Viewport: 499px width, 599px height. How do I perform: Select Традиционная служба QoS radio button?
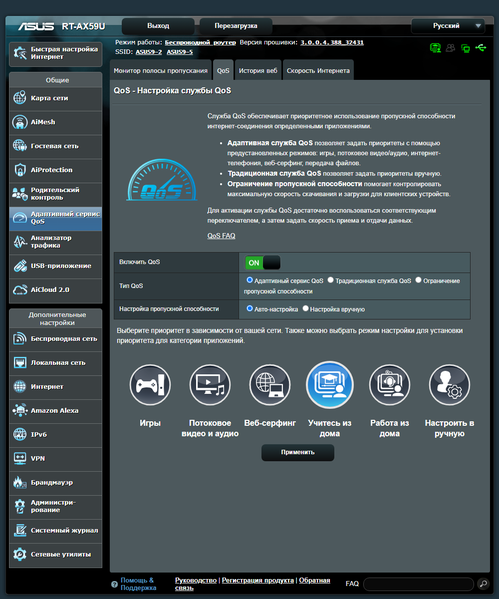331,280
